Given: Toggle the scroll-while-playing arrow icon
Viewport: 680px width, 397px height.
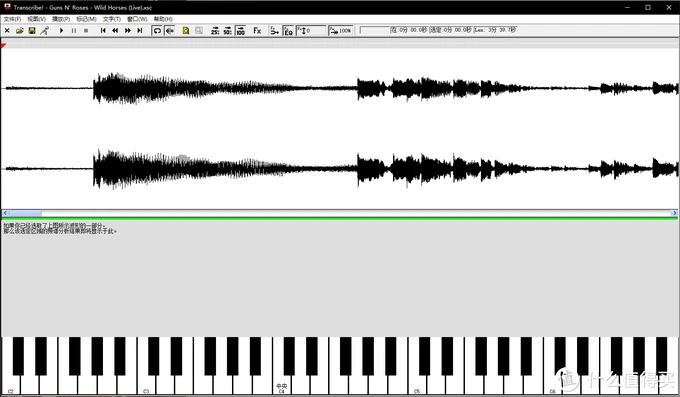Looking at the screenshot, I should coord(170,30).
